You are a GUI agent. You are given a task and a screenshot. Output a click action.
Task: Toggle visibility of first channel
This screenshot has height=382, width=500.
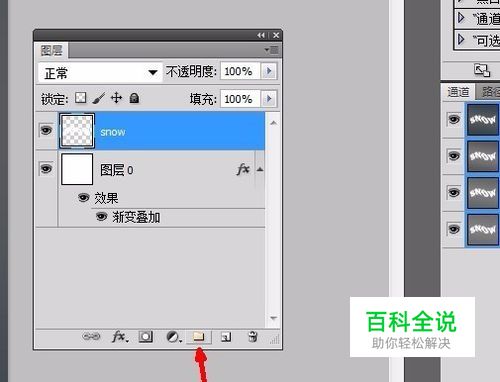[454, 119]
